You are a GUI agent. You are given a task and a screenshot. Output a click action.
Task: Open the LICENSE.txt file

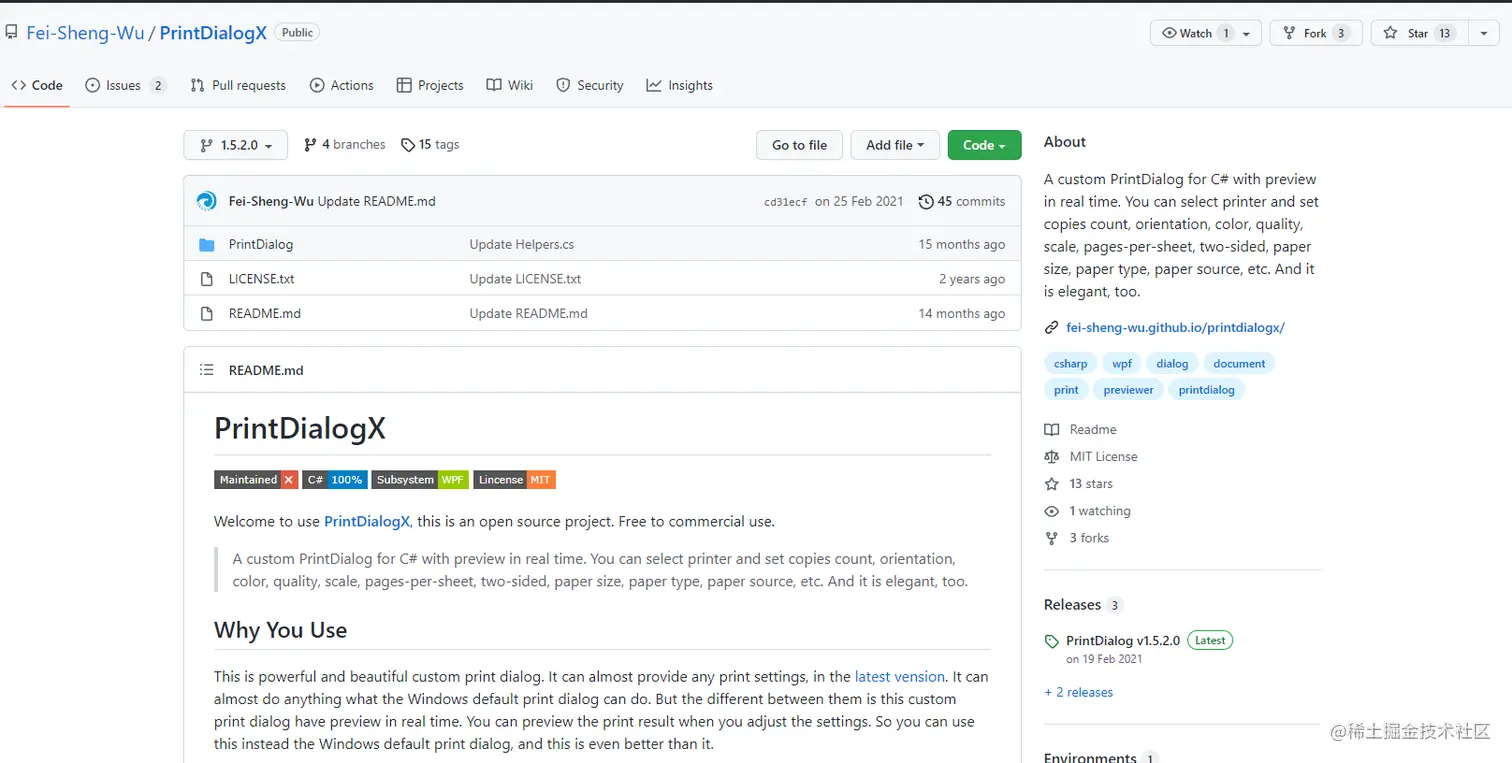point(261,279)
